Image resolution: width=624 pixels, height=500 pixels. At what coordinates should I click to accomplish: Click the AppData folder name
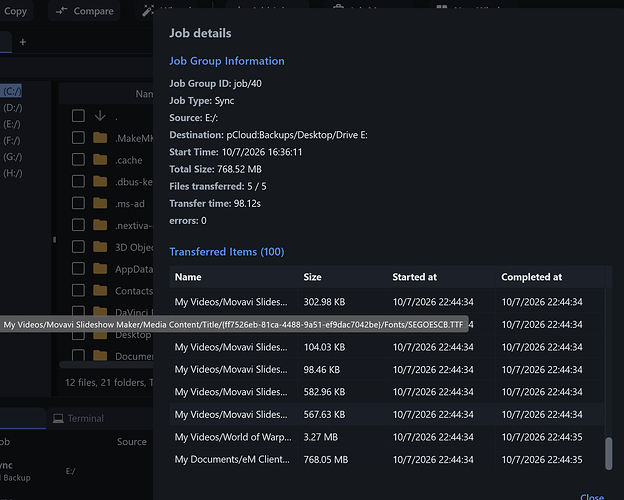click(134, 269)
